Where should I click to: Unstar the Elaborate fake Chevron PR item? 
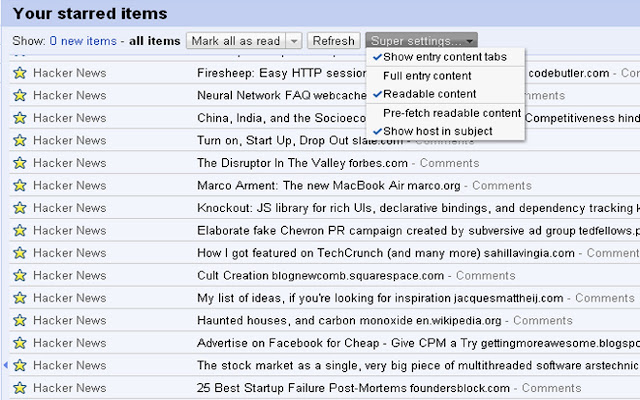20,230
